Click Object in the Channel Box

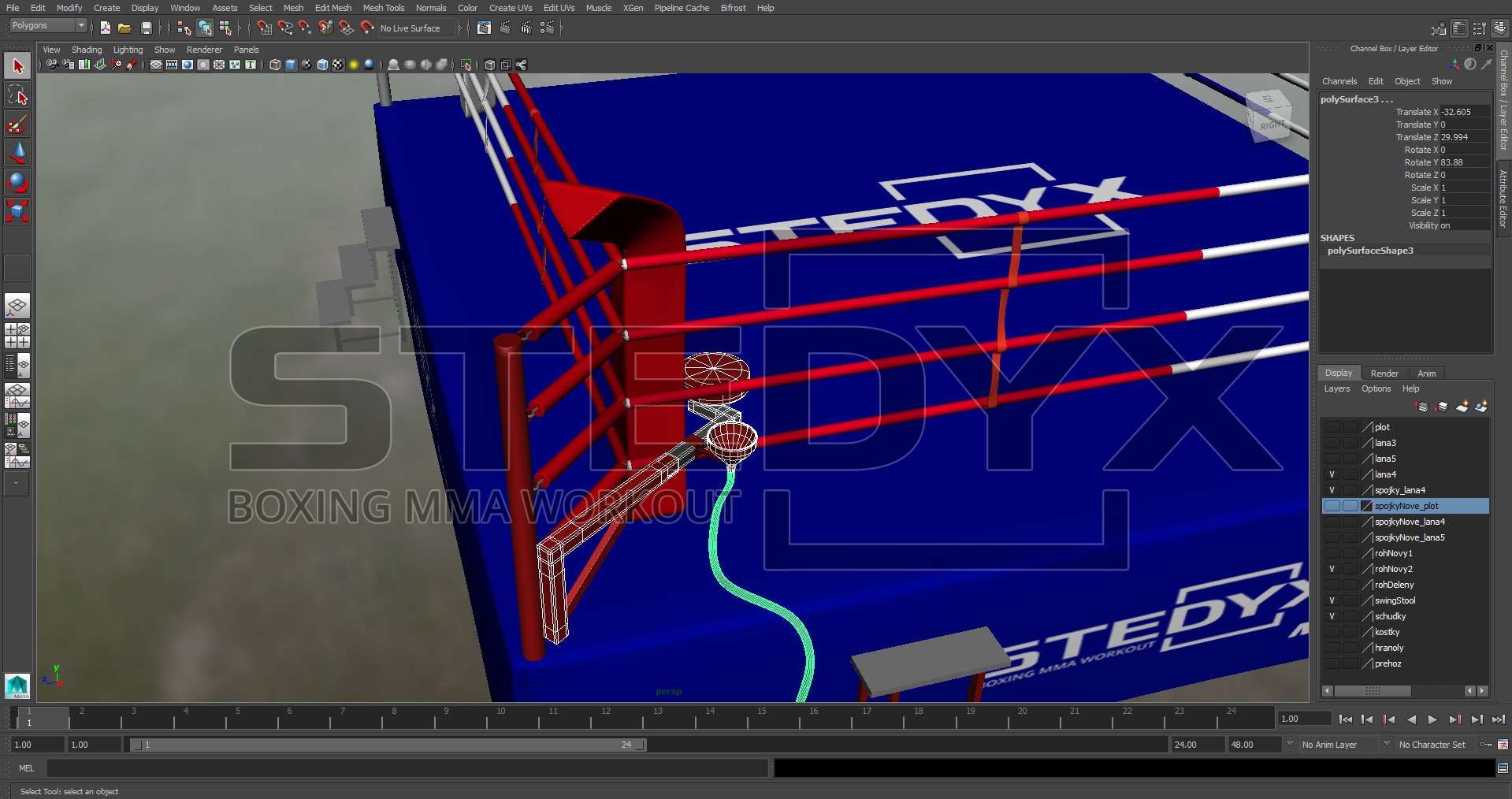click(1407, 81)
